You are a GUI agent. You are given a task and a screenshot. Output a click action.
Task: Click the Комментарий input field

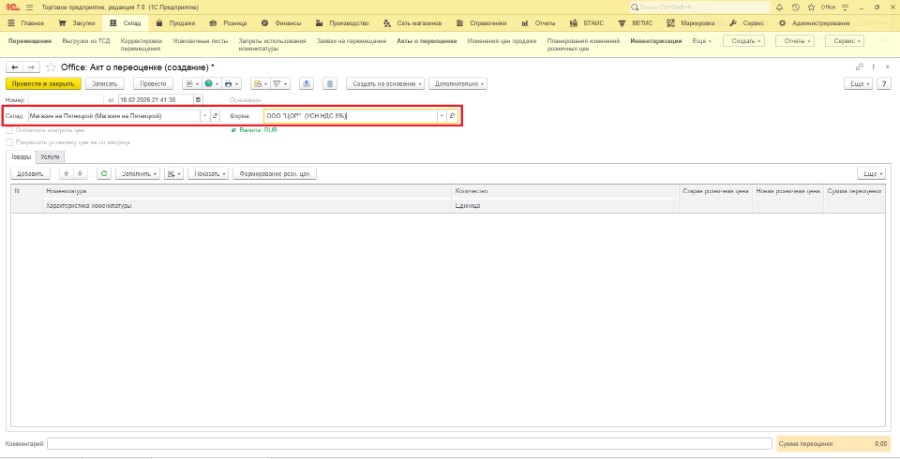410,444
